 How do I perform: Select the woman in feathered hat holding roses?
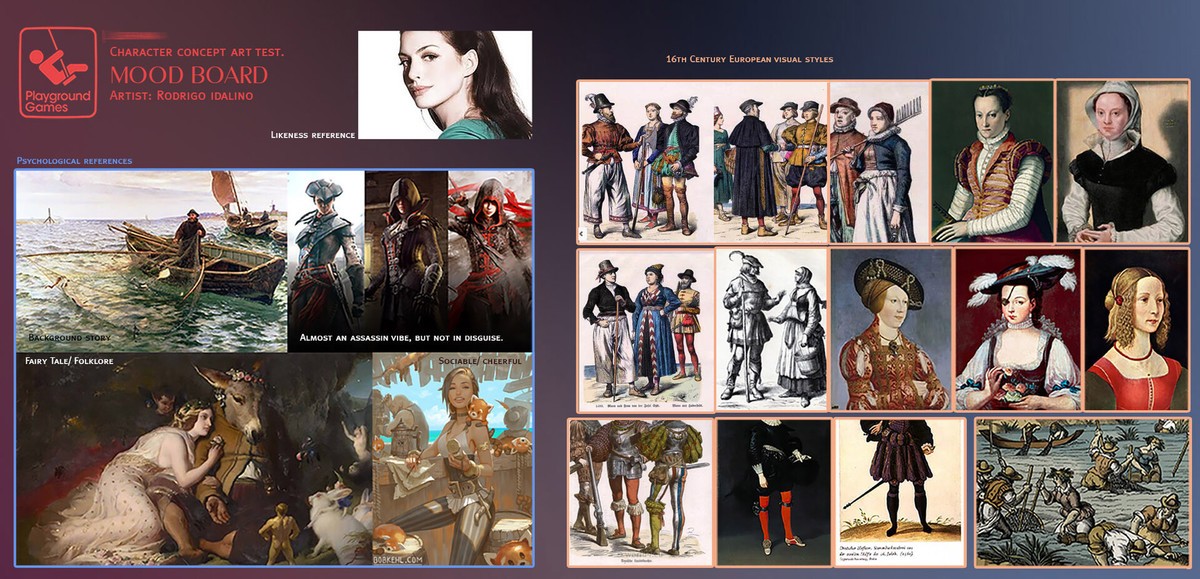coord(1017,330)
